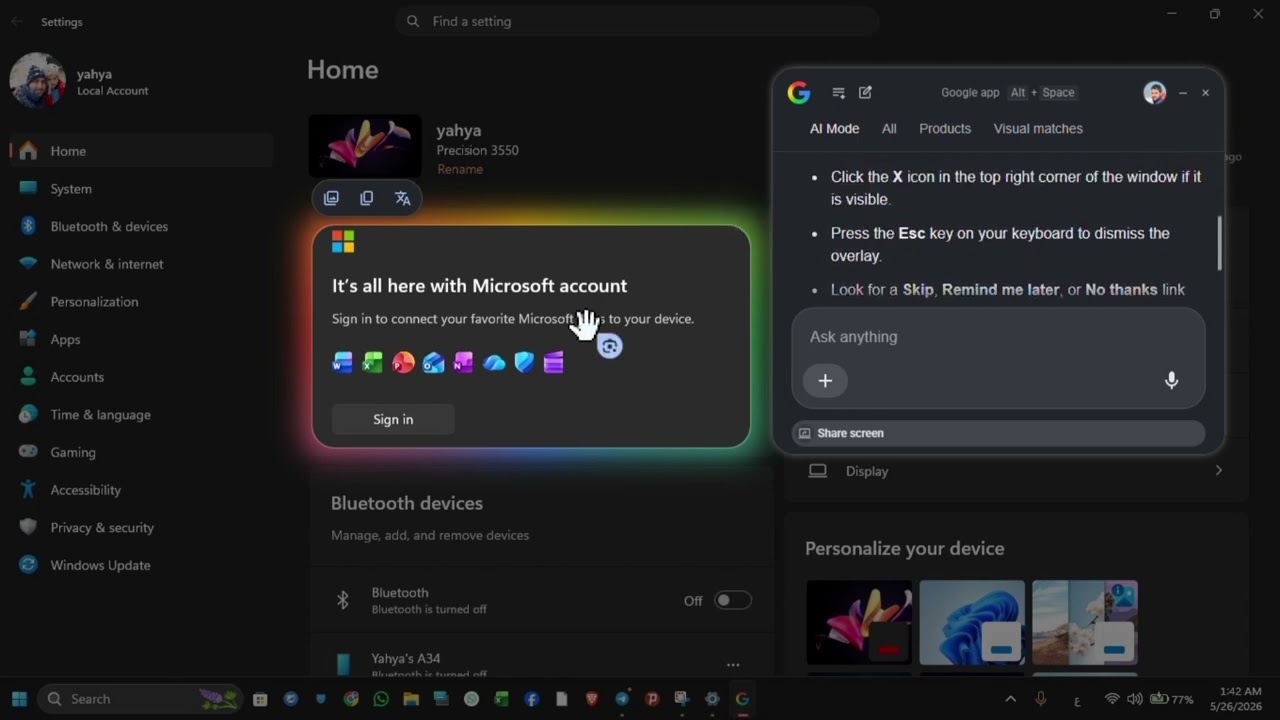Click the battery 77% indicator

point(1172,699)
